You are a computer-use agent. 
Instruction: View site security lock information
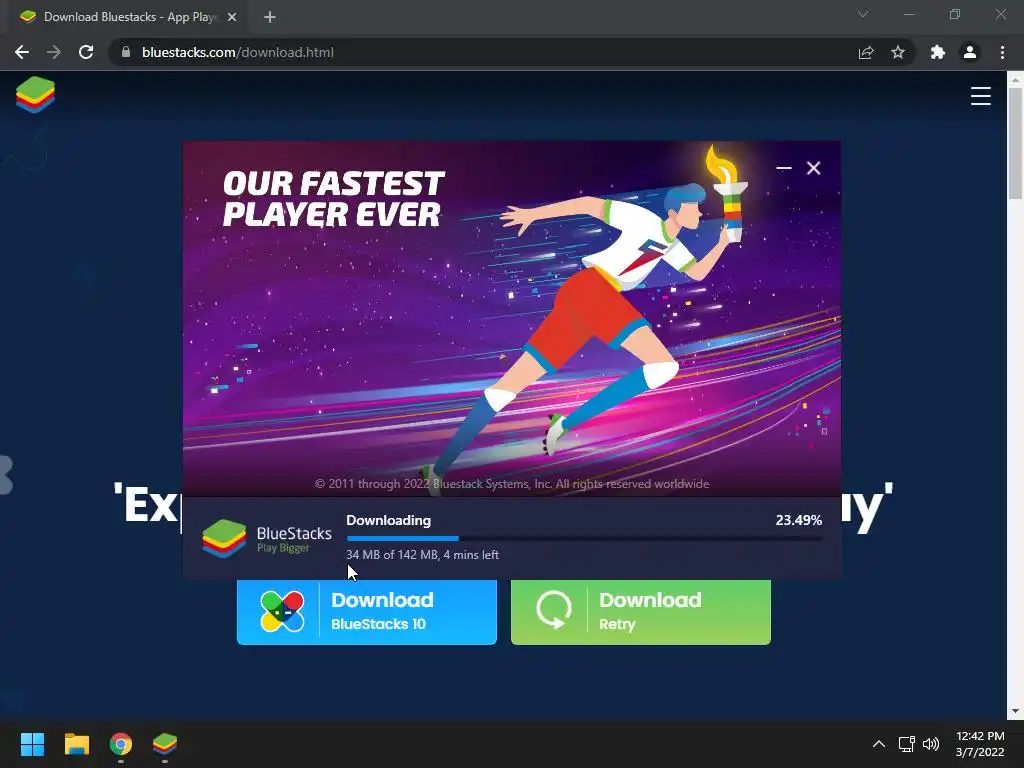pos(125,52)
